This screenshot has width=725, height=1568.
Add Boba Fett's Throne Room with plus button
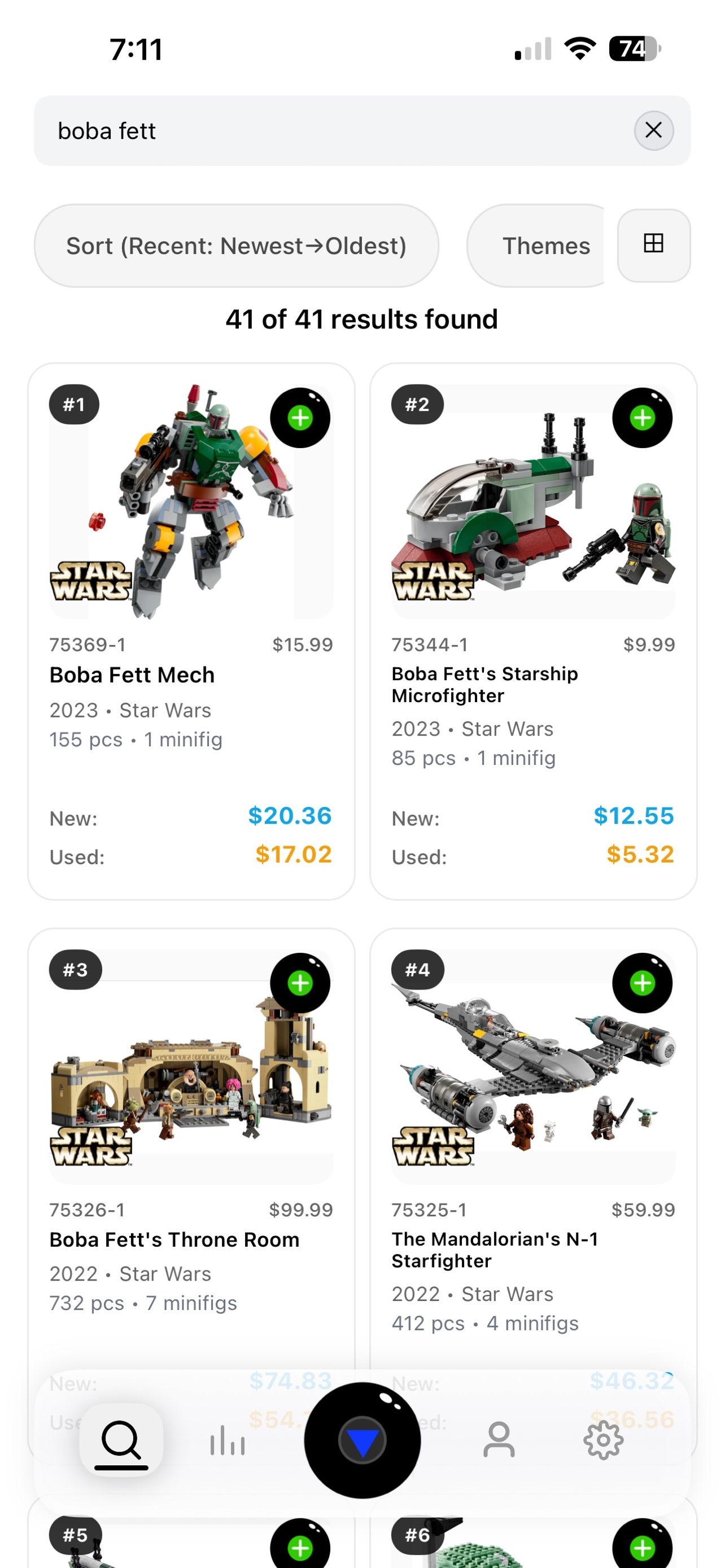tap(299, 983)
